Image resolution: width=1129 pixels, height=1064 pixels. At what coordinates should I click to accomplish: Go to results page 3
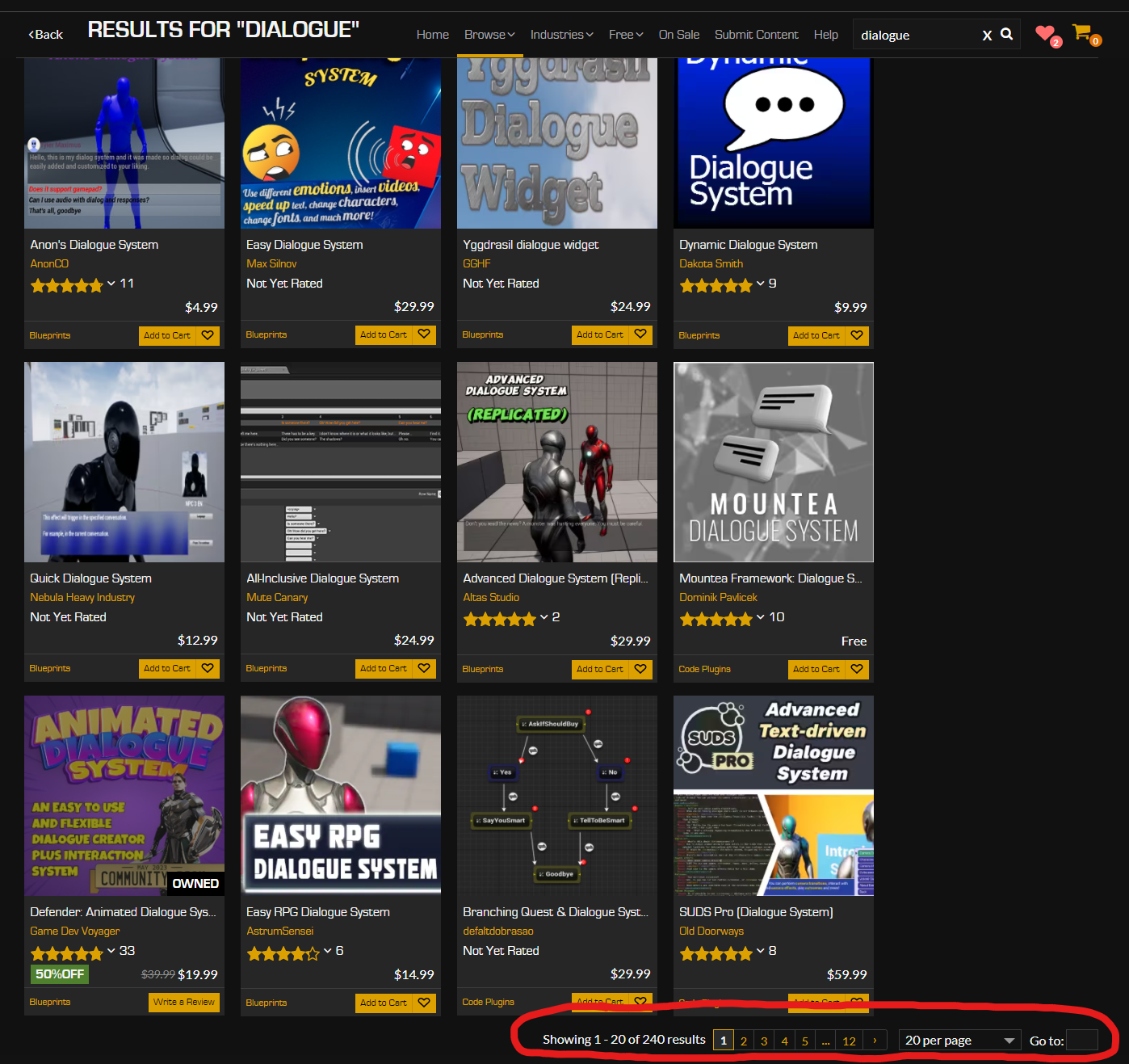(764, 1041)
